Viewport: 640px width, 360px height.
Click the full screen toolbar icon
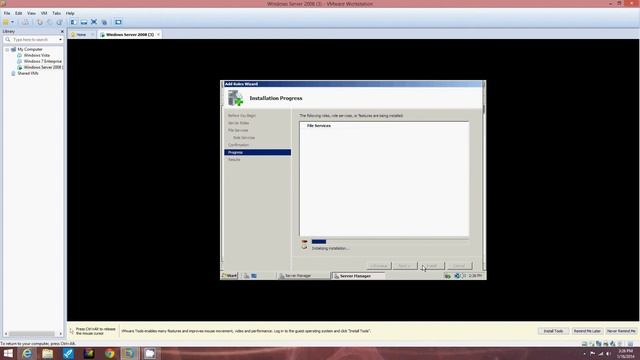(94, 22)
